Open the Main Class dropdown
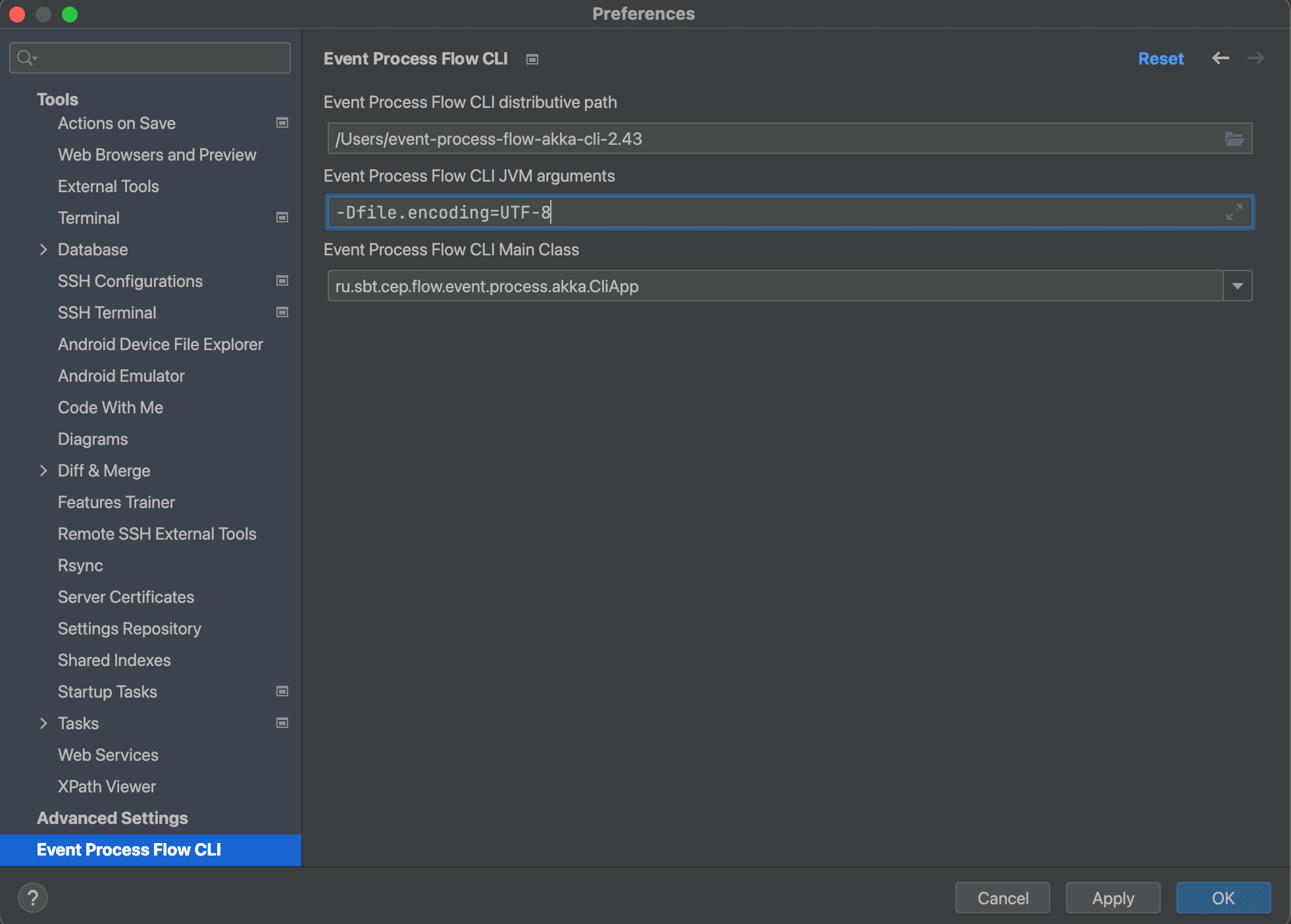 point(1238,286)
